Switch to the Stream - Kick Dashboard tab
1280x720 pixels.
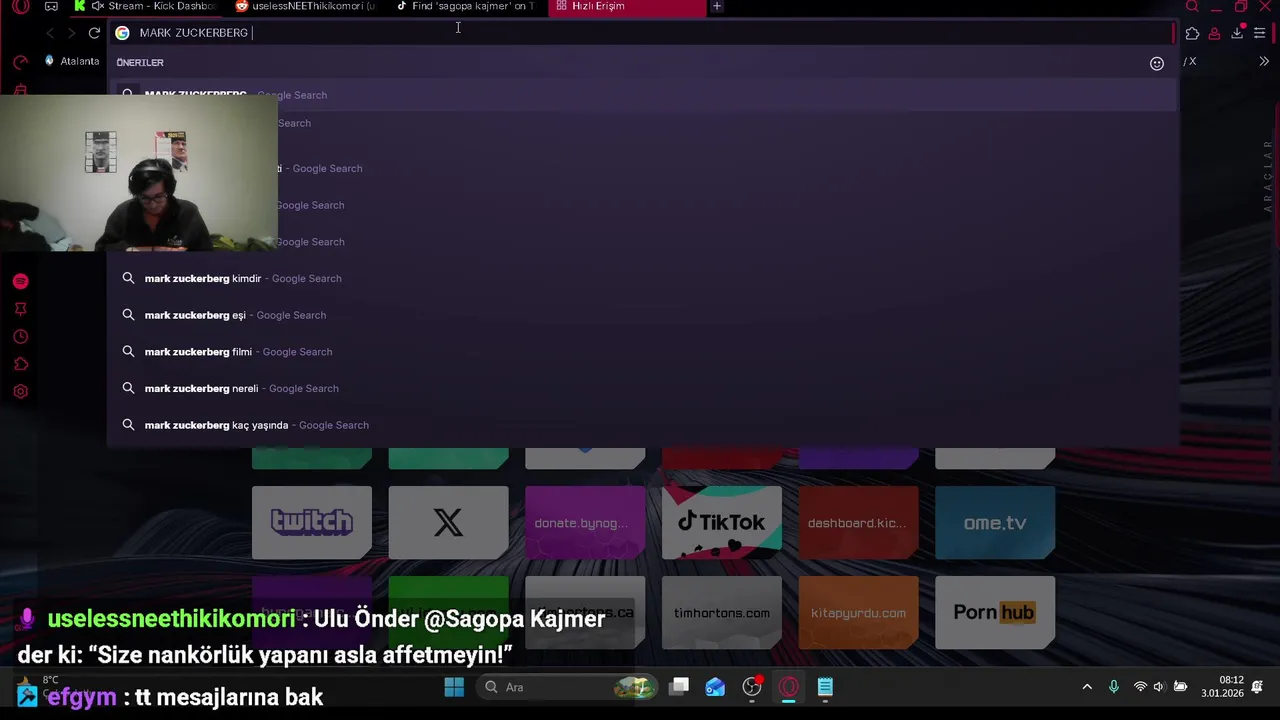pyautogui.click(x=148, y=6)
